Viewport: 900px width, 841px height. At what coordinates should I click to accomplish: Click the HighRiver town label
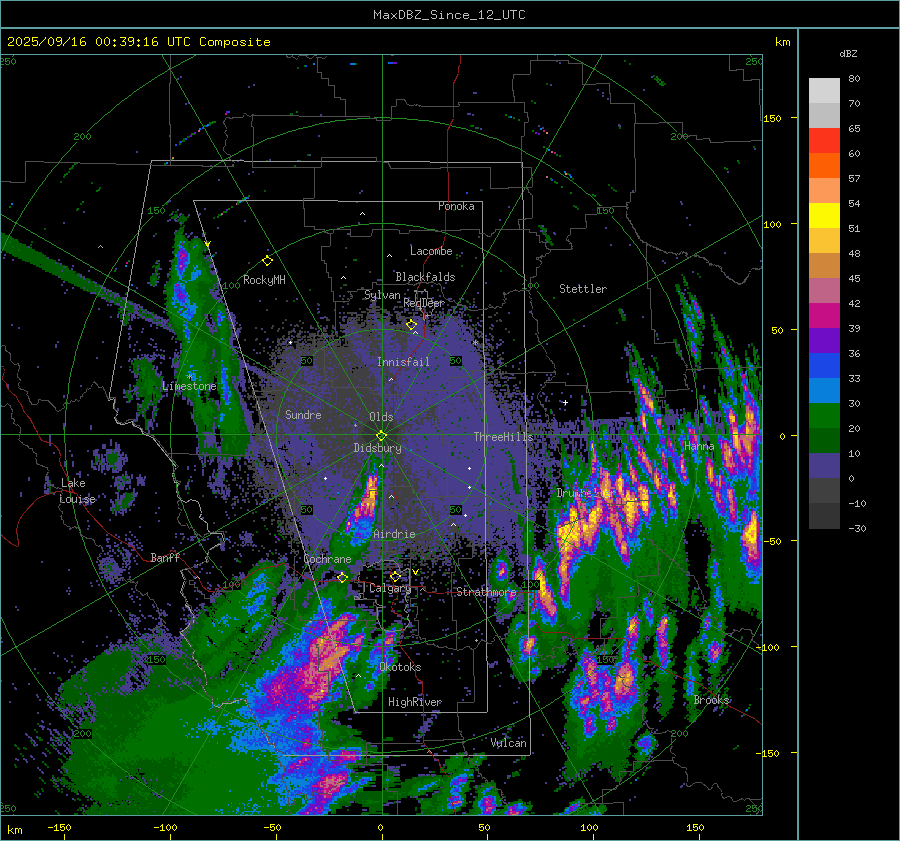click(415, 702)
